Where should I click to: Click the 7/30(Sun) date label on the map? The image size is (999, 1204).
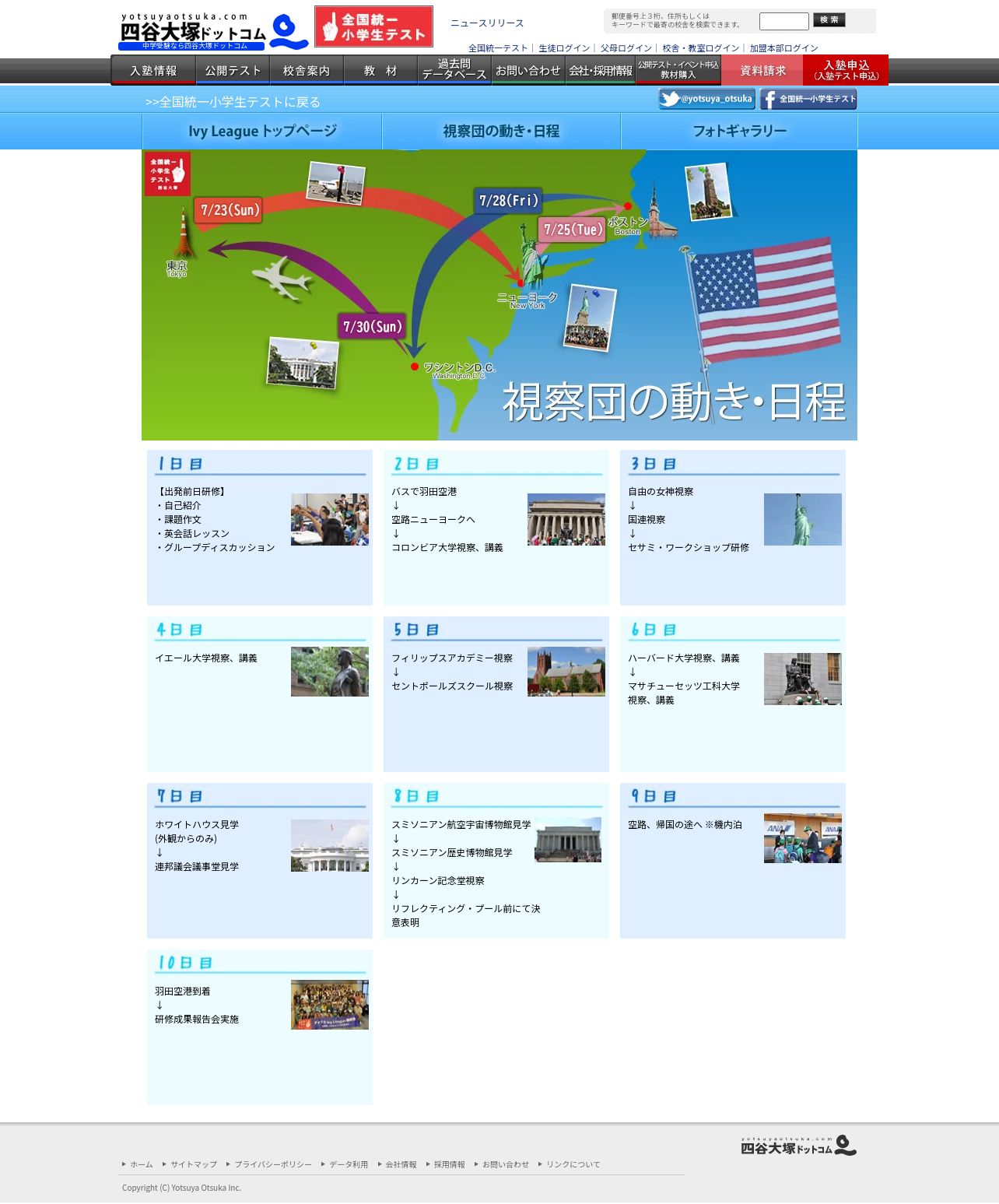[372, 326]
